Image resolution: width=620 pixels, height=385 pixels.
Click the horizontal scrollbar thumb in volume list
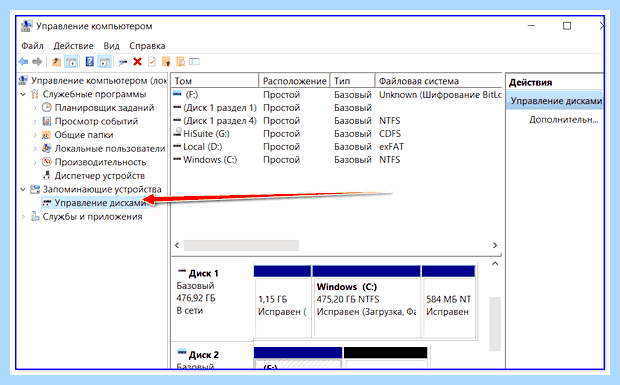[241, 245]
